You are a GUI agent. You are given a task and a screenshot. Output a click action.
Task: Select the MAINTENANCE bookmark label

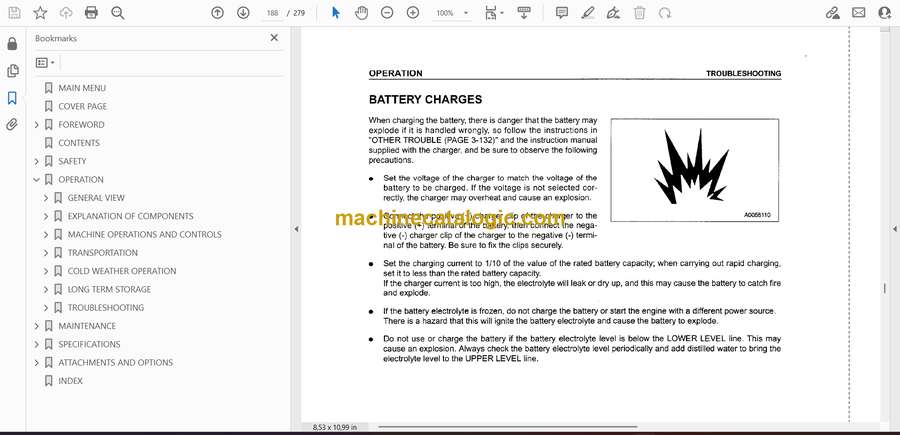point(87,326)
